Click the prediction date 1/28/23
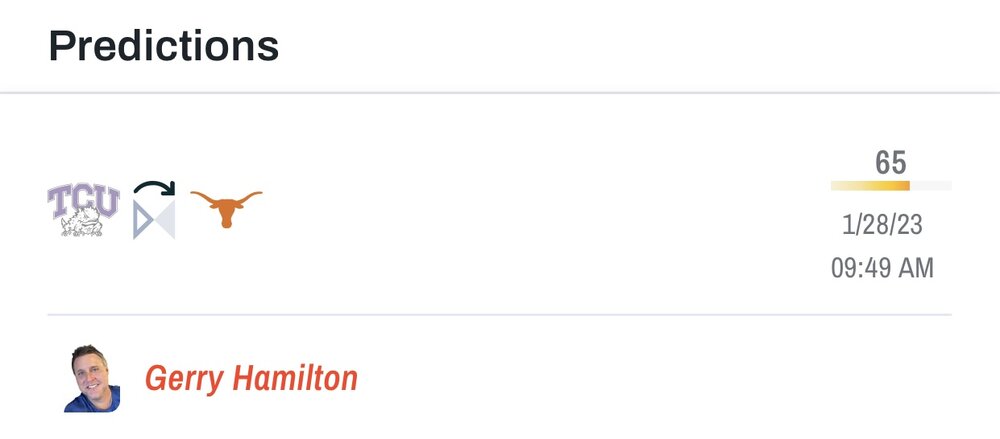Image resolution: width=1000 pixels, height=439 pixels. (x=882, y=225)
